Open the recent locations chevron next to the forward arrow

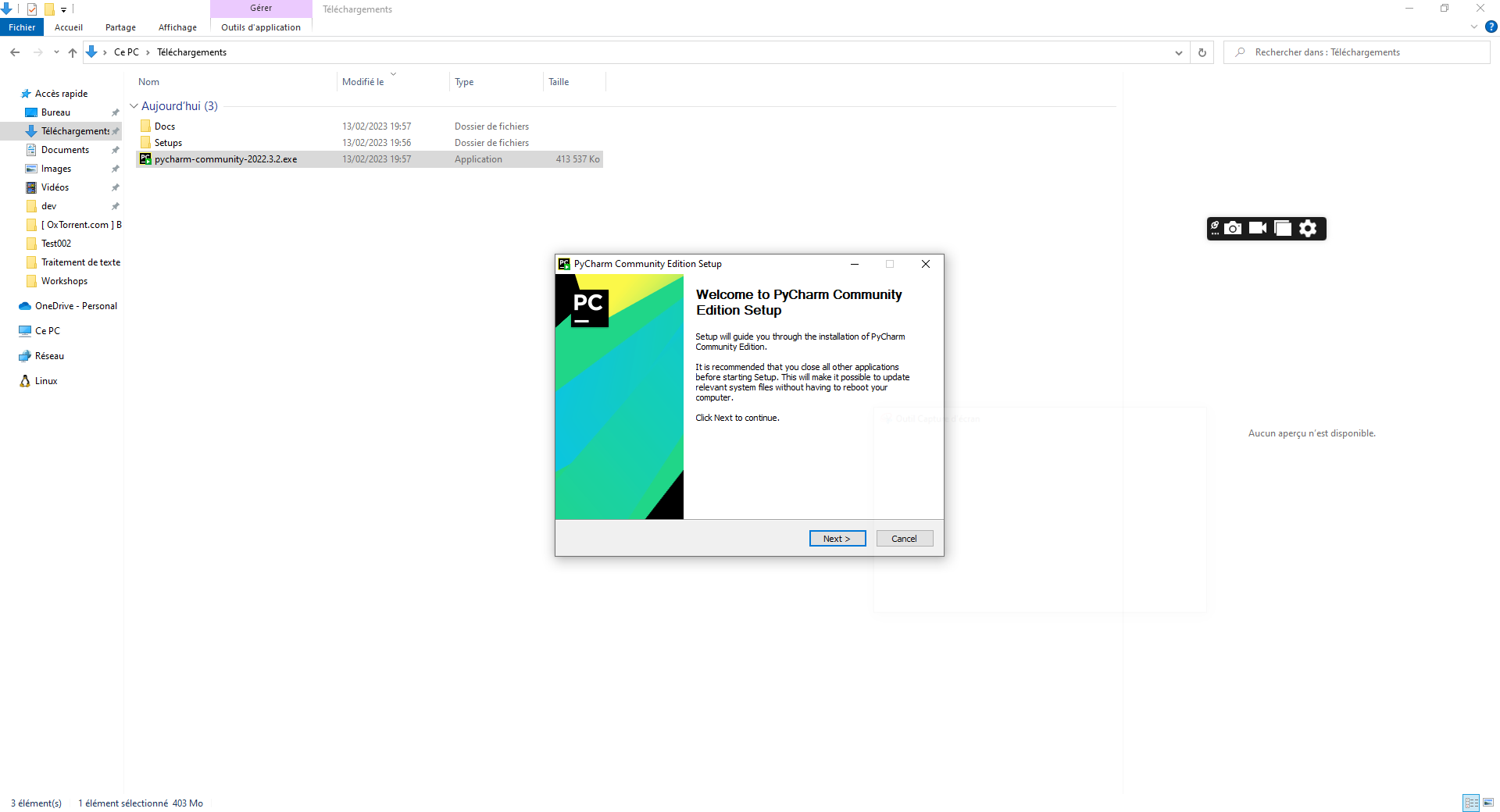click(56, 52)
